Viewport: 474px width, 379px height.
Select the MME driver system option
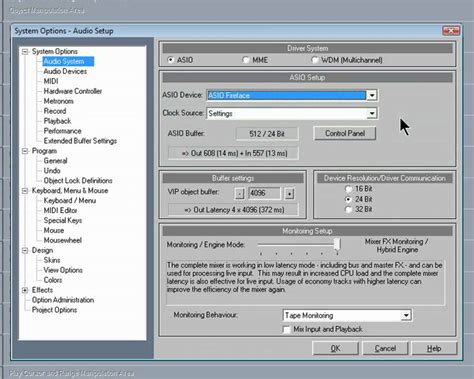click(x=246, y=60)
